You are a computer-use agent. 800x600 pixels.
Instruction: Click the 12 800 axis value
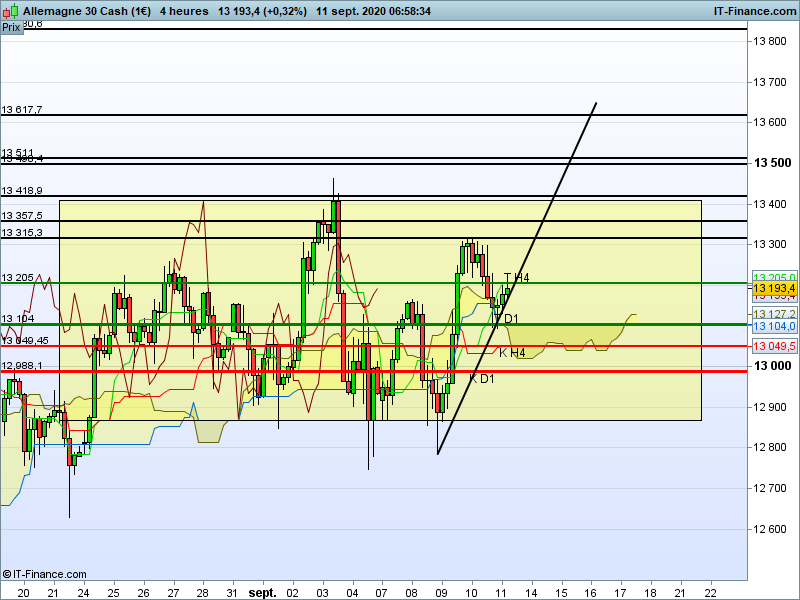click(770, 447)
